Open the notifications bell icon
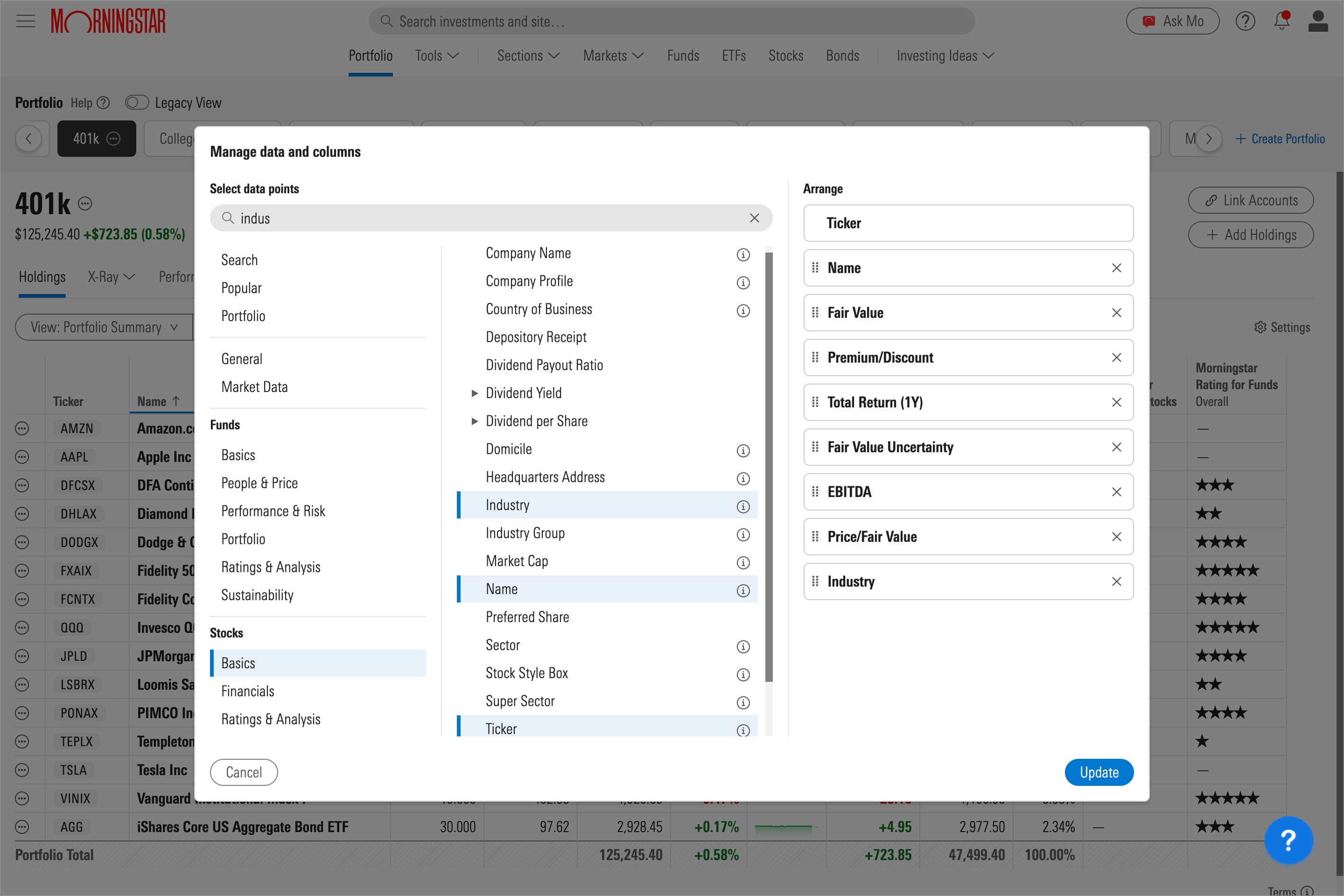 click(1282, 21)
